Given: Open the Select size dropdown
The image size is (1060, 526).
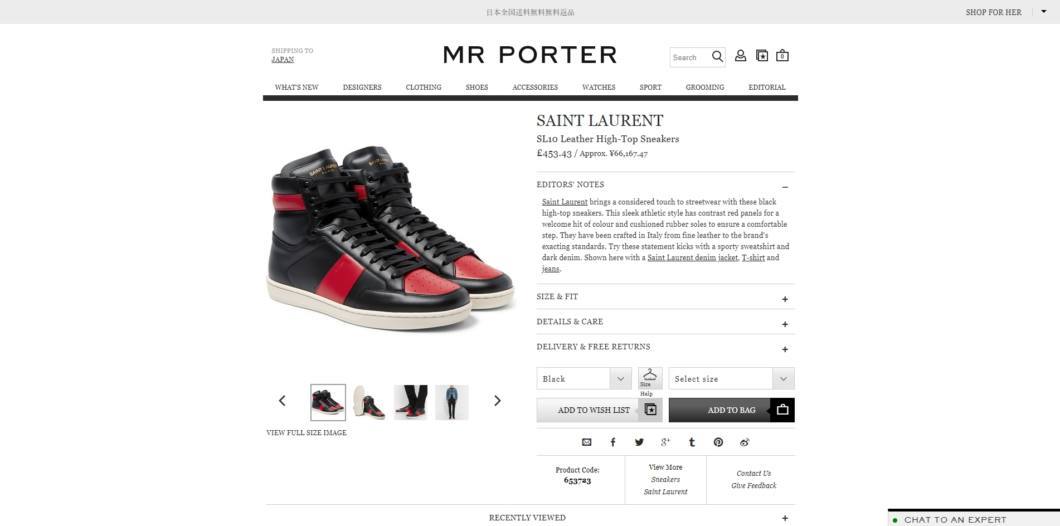Looking at the screenshot, I should [x=731, y=379].
